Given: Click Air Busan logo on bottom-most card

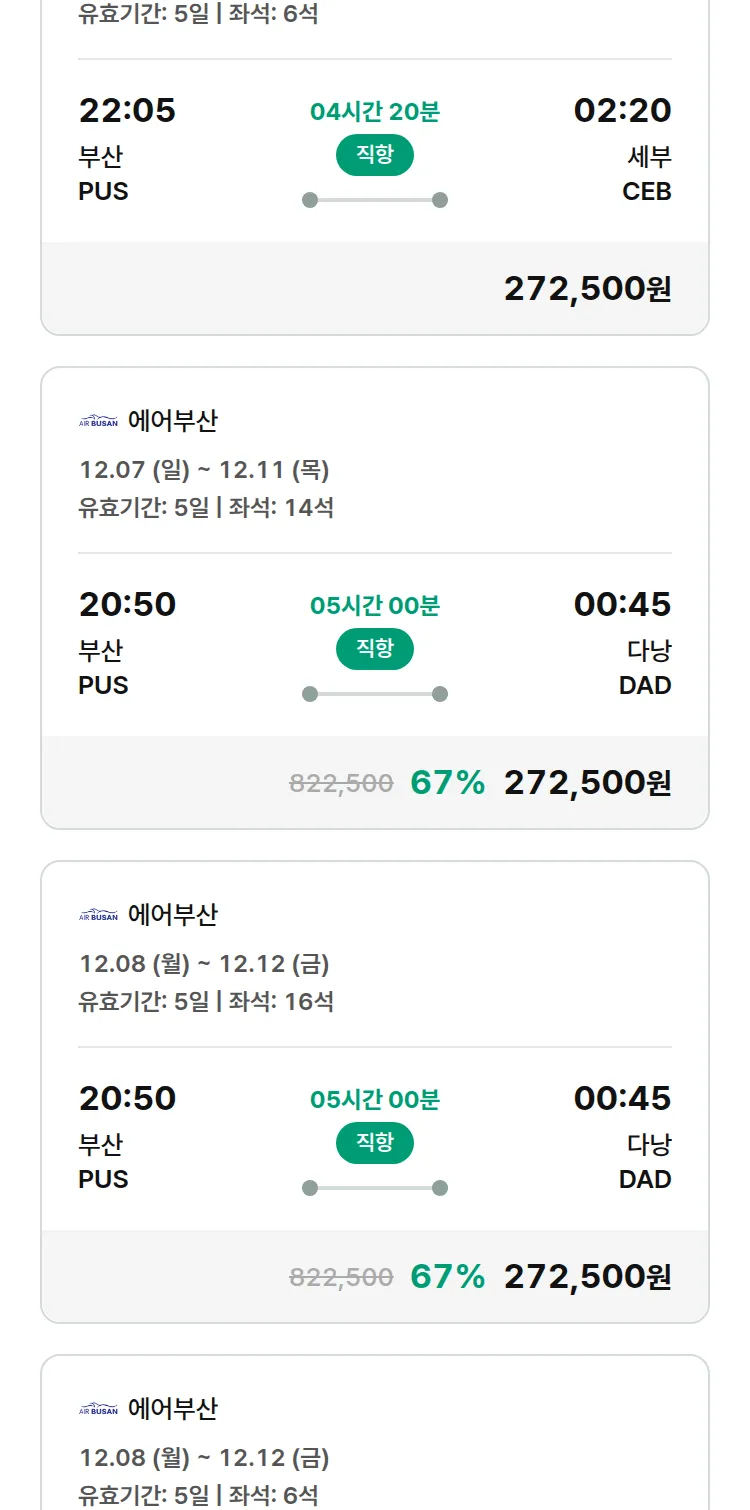Looking at the screenshot, I should coord(98,1409).
